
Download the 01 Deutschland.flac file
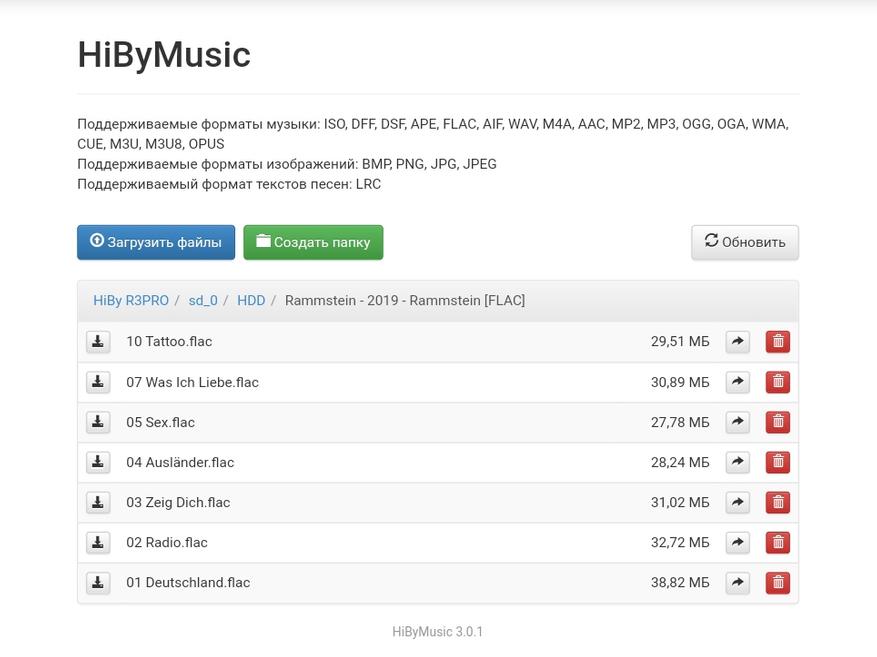tap(98, 582)
